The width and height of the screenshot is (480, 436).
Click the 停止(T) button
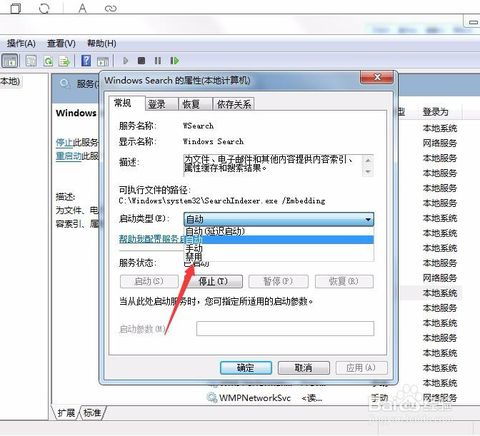(x=213, y=281)
